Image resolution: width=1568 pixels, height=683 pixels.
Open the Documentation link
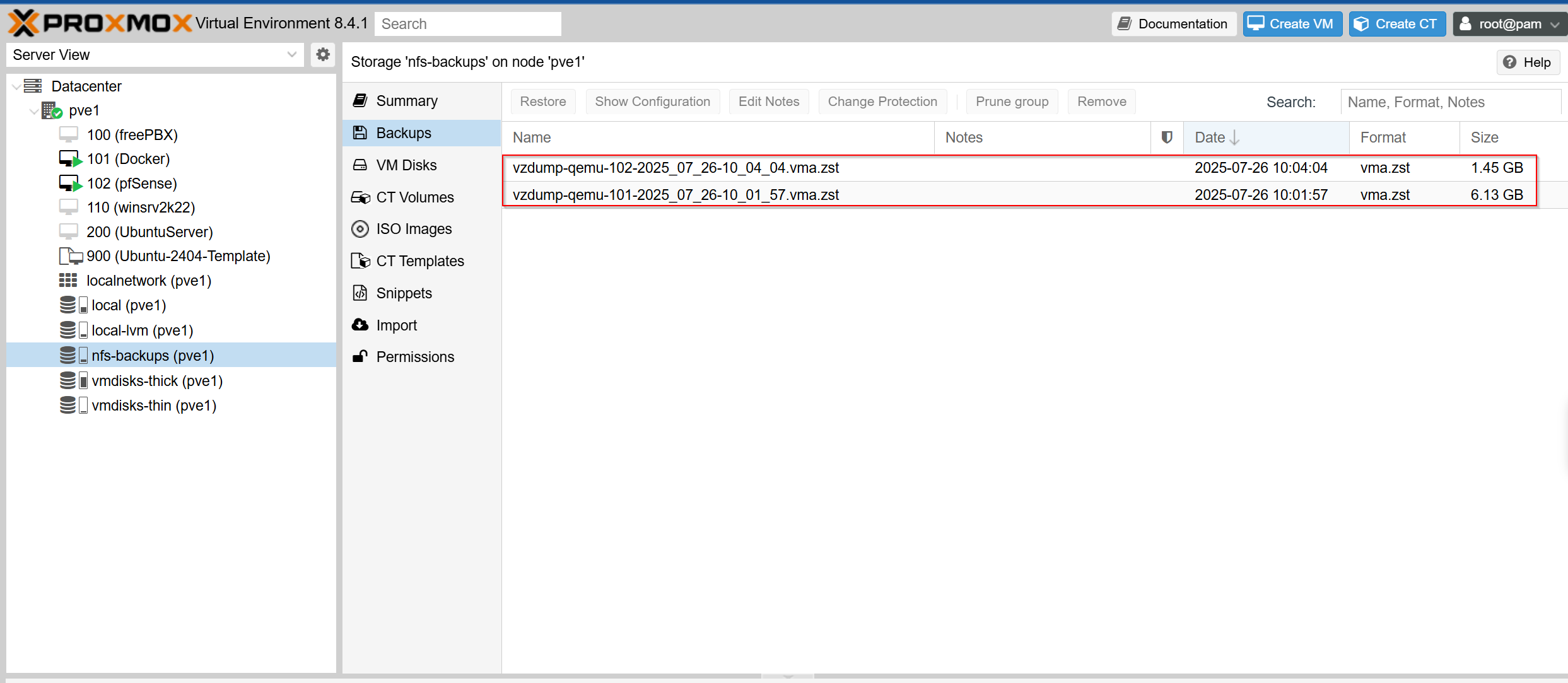click(1173, 24)
